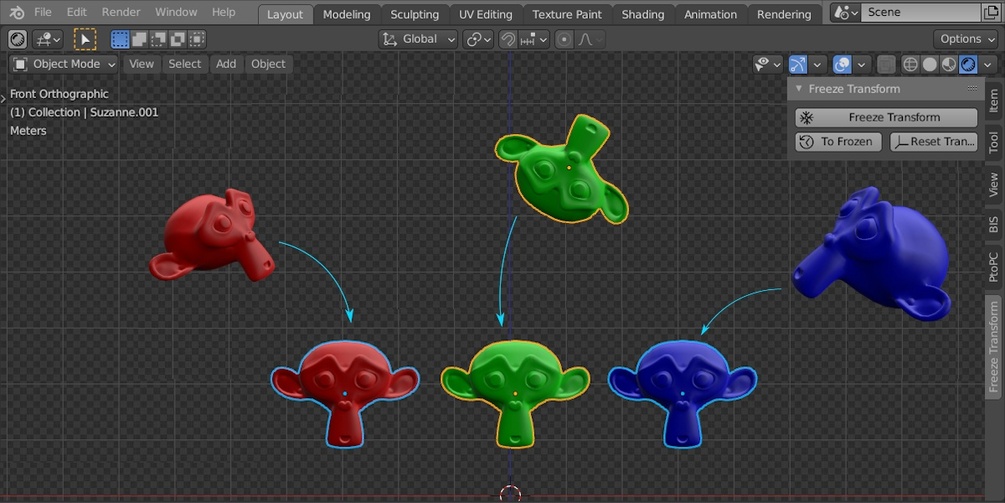
Task: Select the Select Box tool icon
Action: click(x=85, y=39)
